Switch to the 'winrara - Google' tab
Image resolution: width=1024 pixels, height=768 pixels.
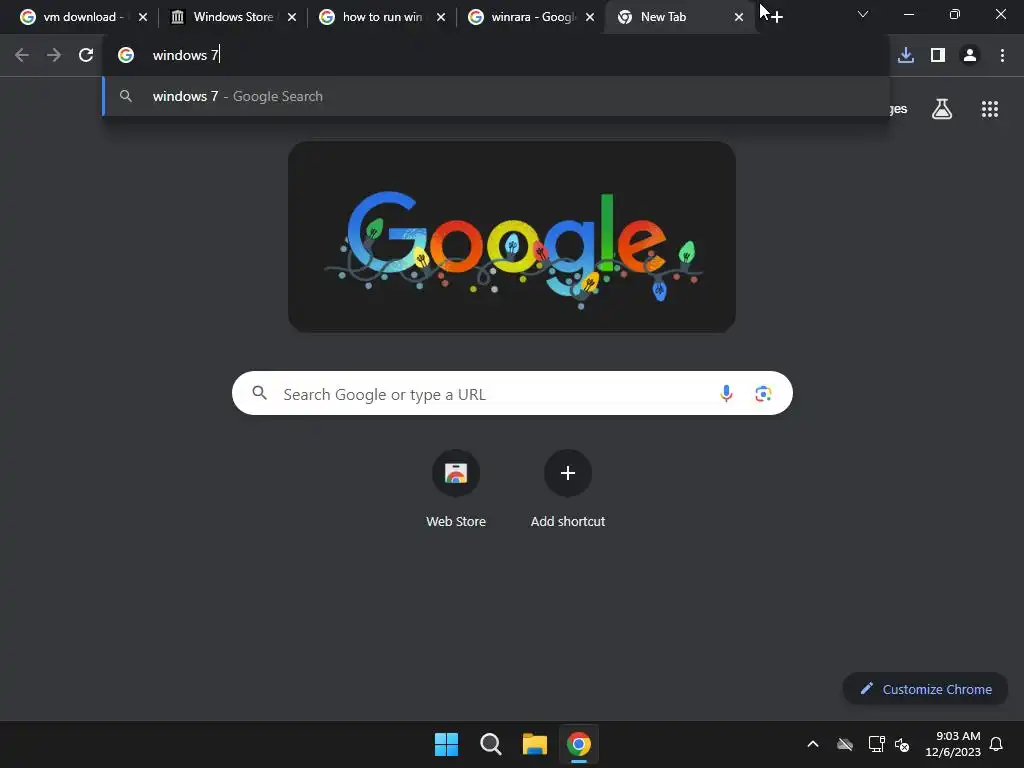pos(532,17)
